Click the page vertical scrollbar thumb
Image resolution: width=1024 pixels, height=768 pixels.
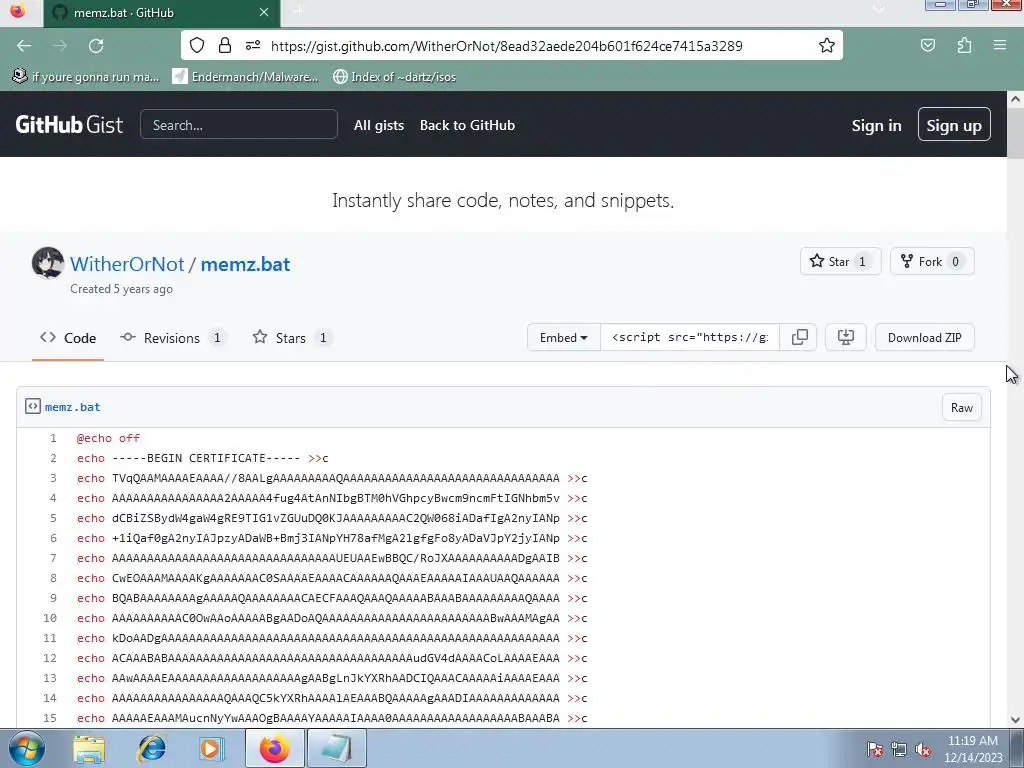tap(1015, 134)
